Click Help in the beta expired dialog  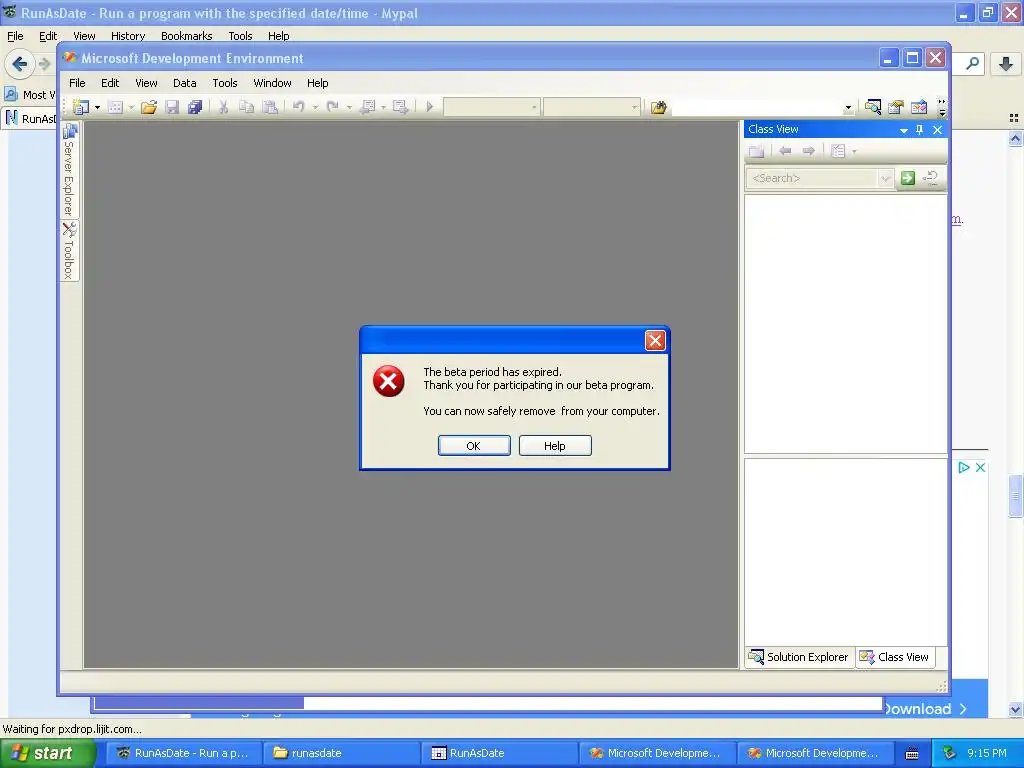coord(555,445)
